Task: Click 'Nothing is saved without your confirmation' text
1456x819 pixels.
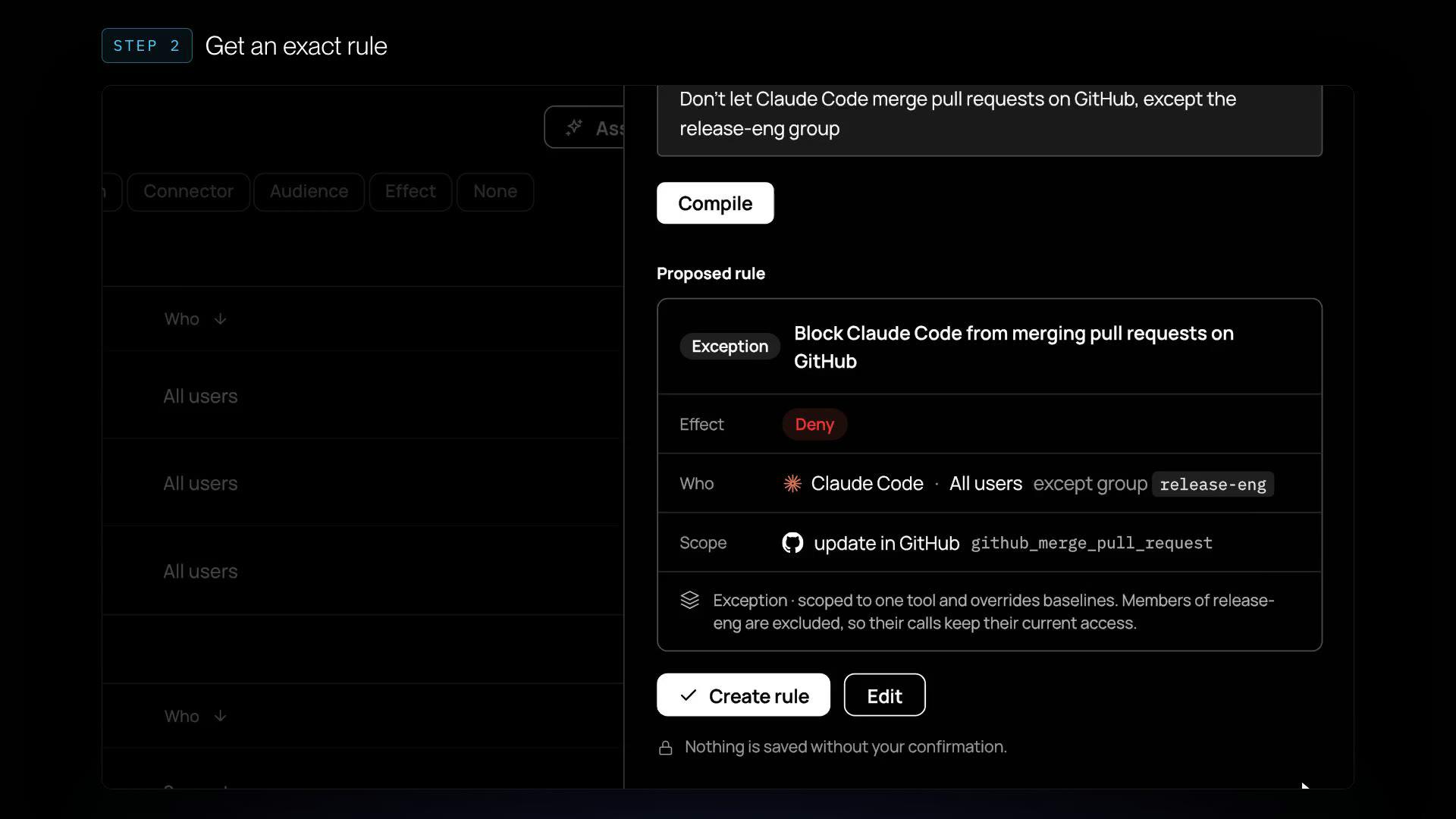Action: 846,747
